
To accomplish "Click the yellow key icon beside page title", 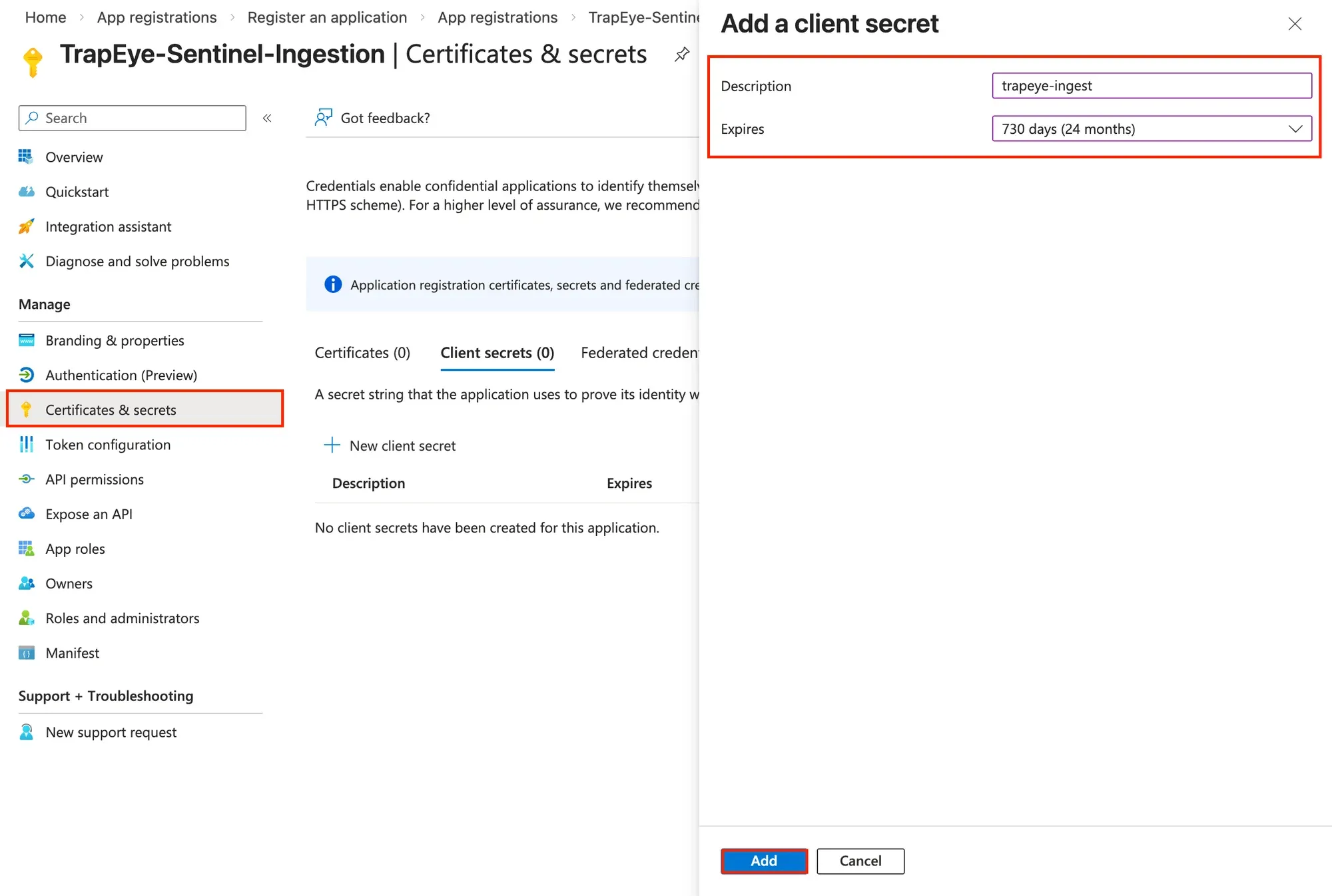I will [33, 63].
